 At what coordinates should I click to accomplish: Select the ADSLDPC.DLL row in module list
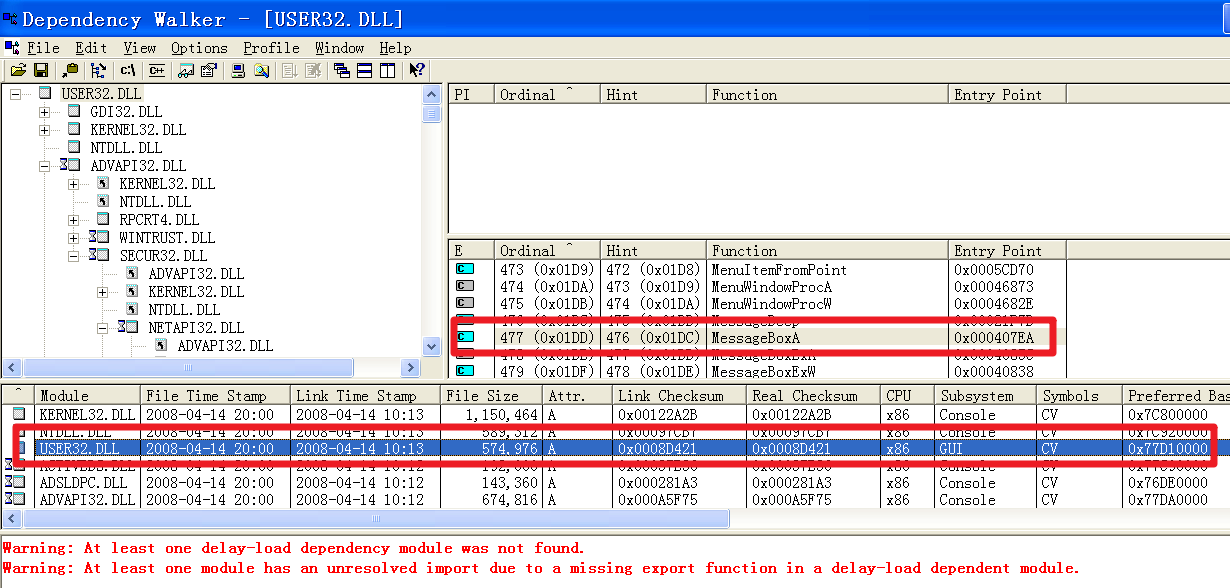[615, 482]
